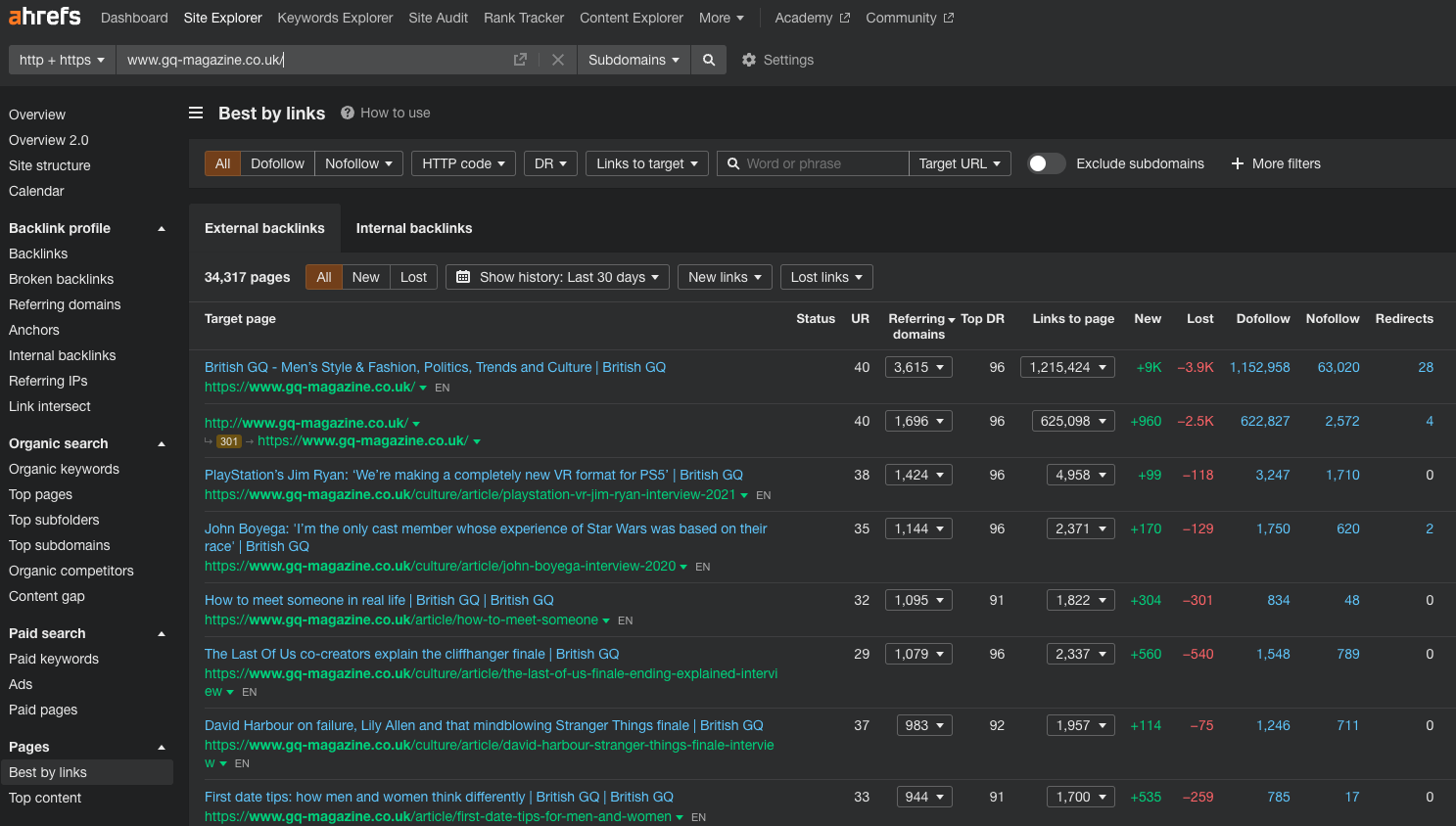Switch to Internal backlinks tab
This screenshot has width=1456, height=826.
pyautogui.click(x=414, y=228)
